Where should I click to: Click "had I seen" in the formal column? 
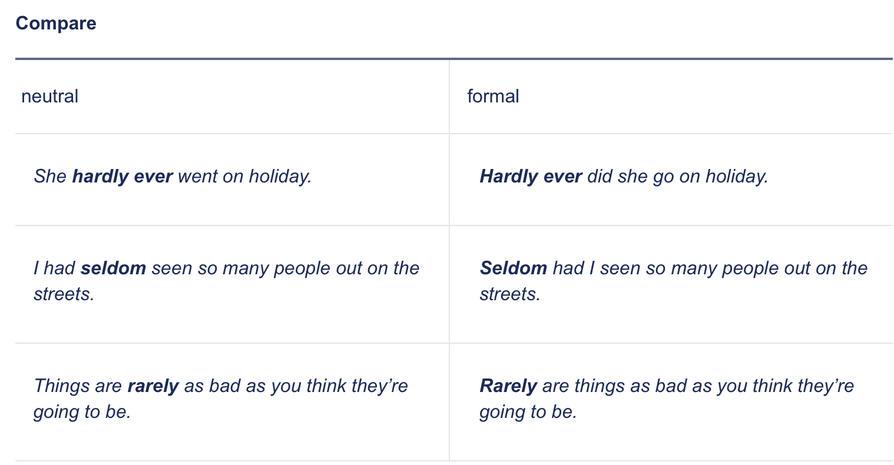tap(596, 268)
